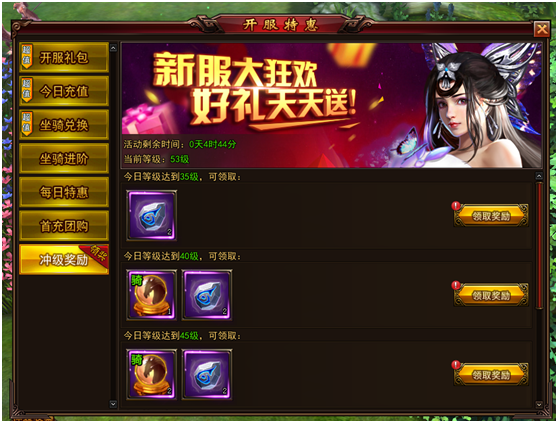This screenshot has width=558, height=423.
Task: Click the sidebar scroll up arrow
Action: coord(113,48)
